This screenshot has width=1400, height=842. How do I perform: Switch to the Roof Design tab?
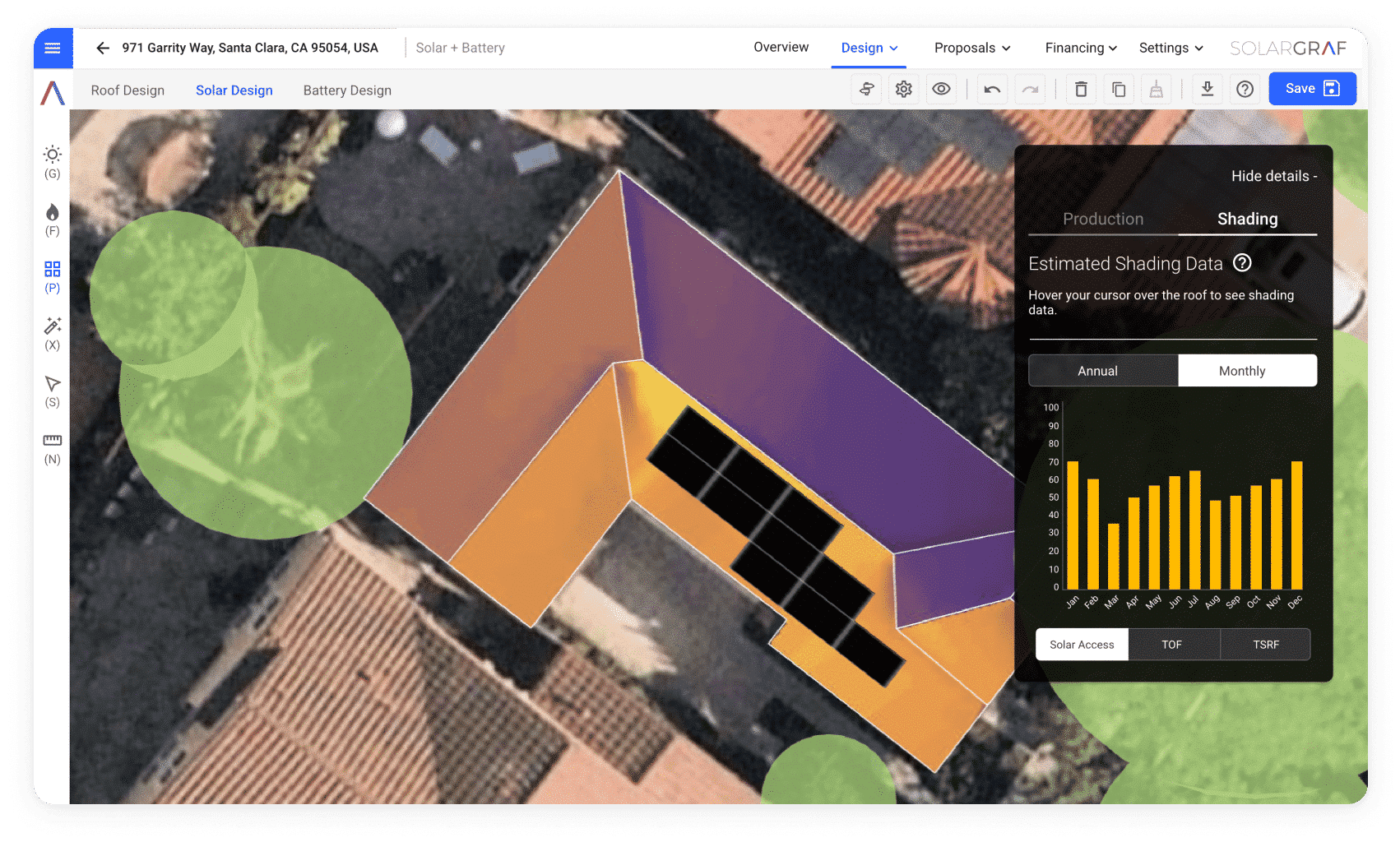127,90
